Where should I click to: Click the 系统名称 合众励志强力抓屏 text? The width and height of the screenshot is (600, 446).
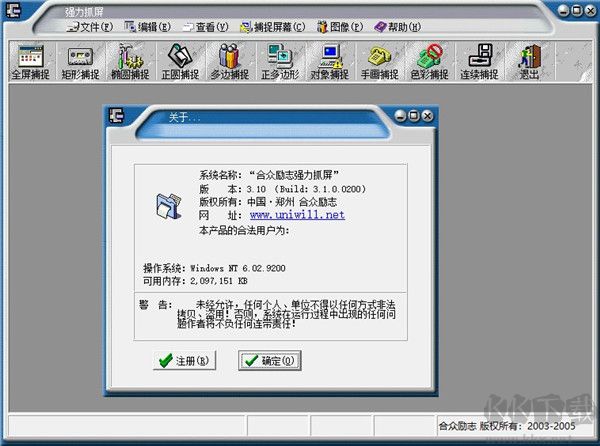269,175
